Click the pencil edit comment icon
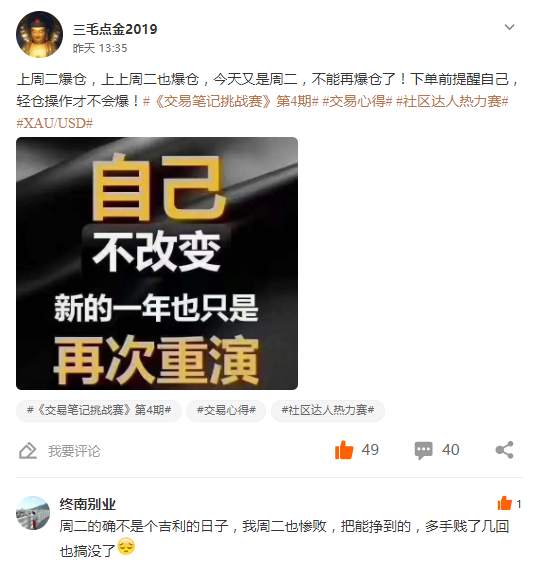The width and height of the screenshot is (538, 570). pos(28,451)
